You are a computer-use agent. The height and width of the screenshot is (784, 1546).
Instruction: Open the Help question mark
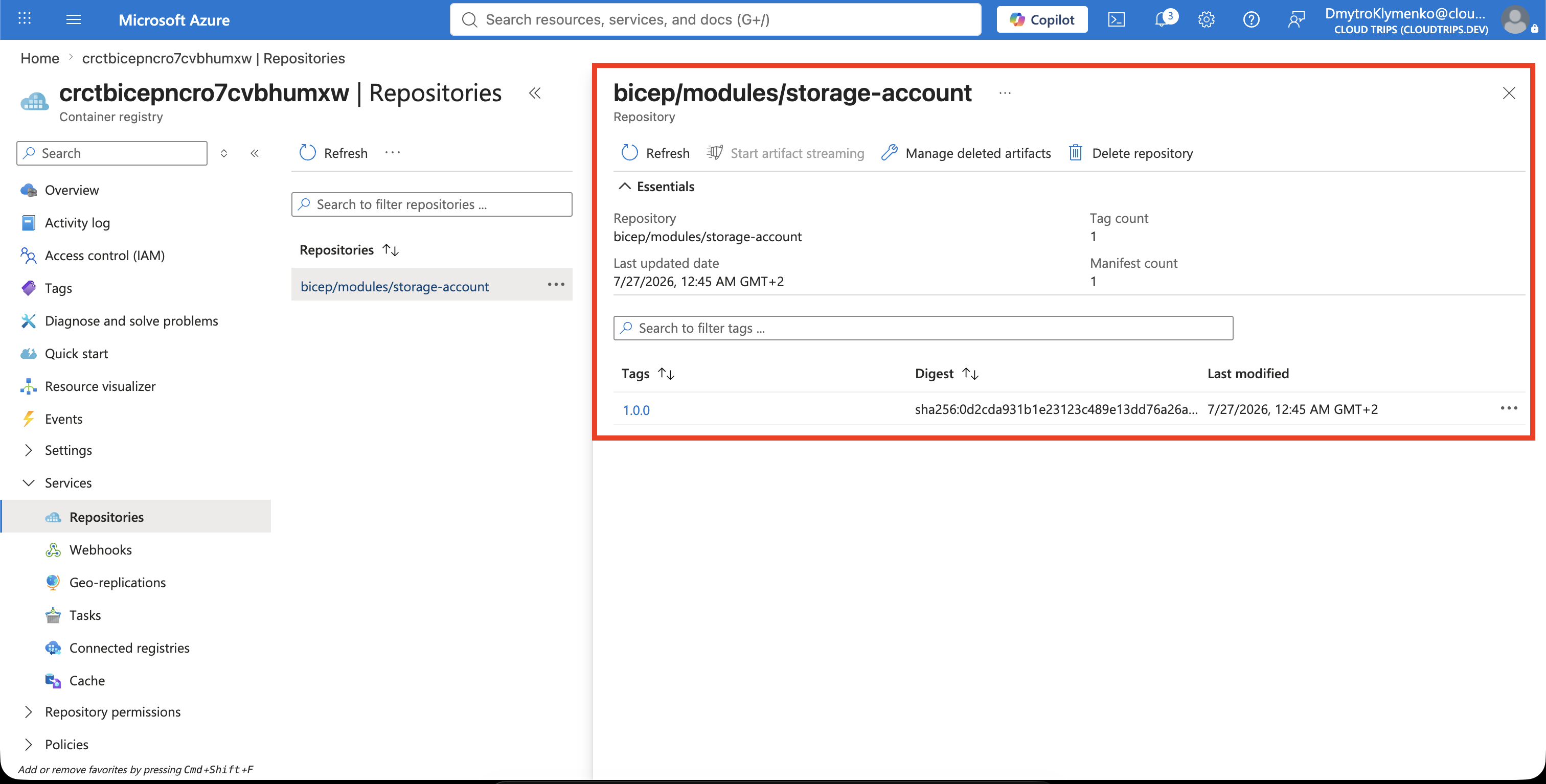pos(1252,20)
